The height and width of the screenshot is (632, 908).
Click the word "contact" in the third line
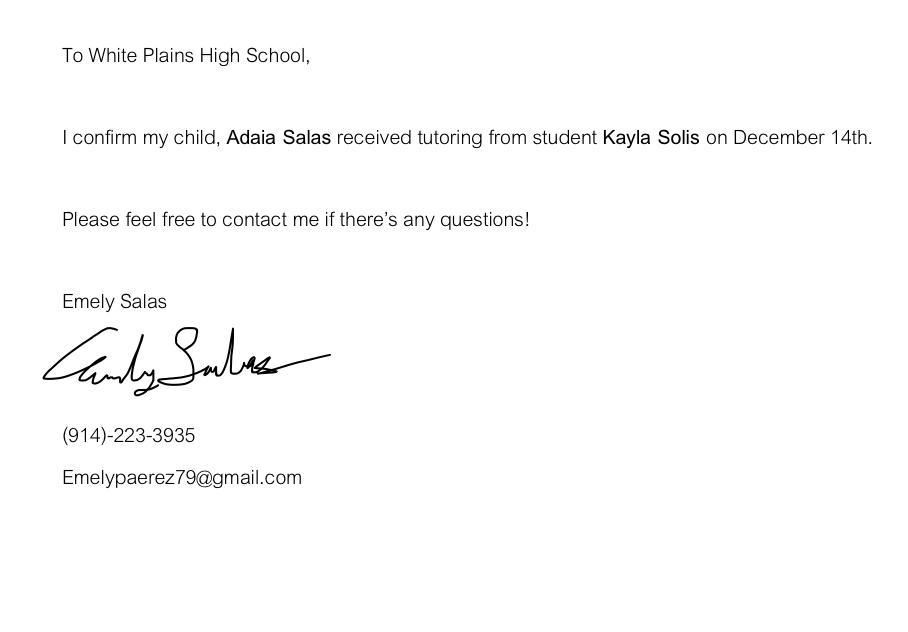(254, 220)
